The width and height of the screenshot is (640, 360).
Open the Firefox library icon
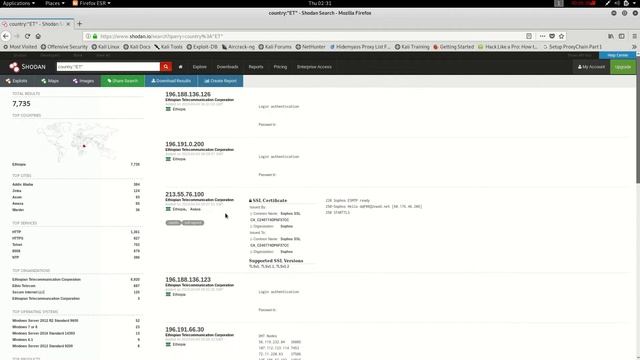[611, 36]
